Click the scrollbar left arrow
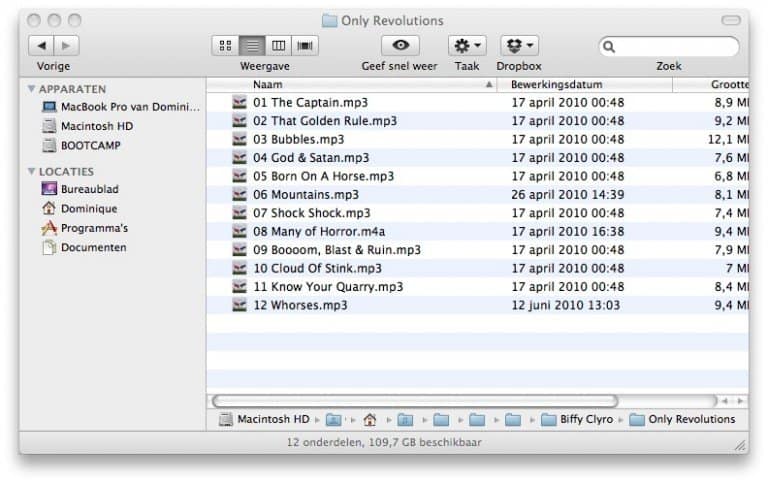The image size is (768, 483). pos(725,401)
